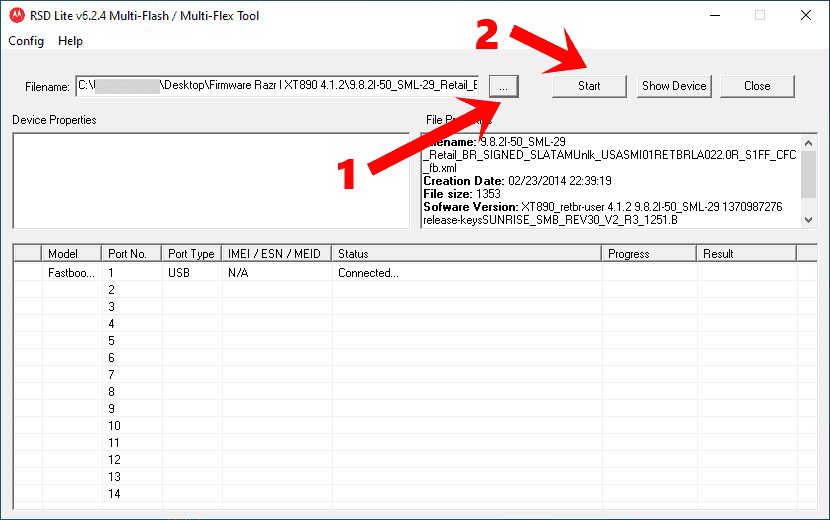Select port number 13 row
This screenshot has width=830, height=520.
416,477
